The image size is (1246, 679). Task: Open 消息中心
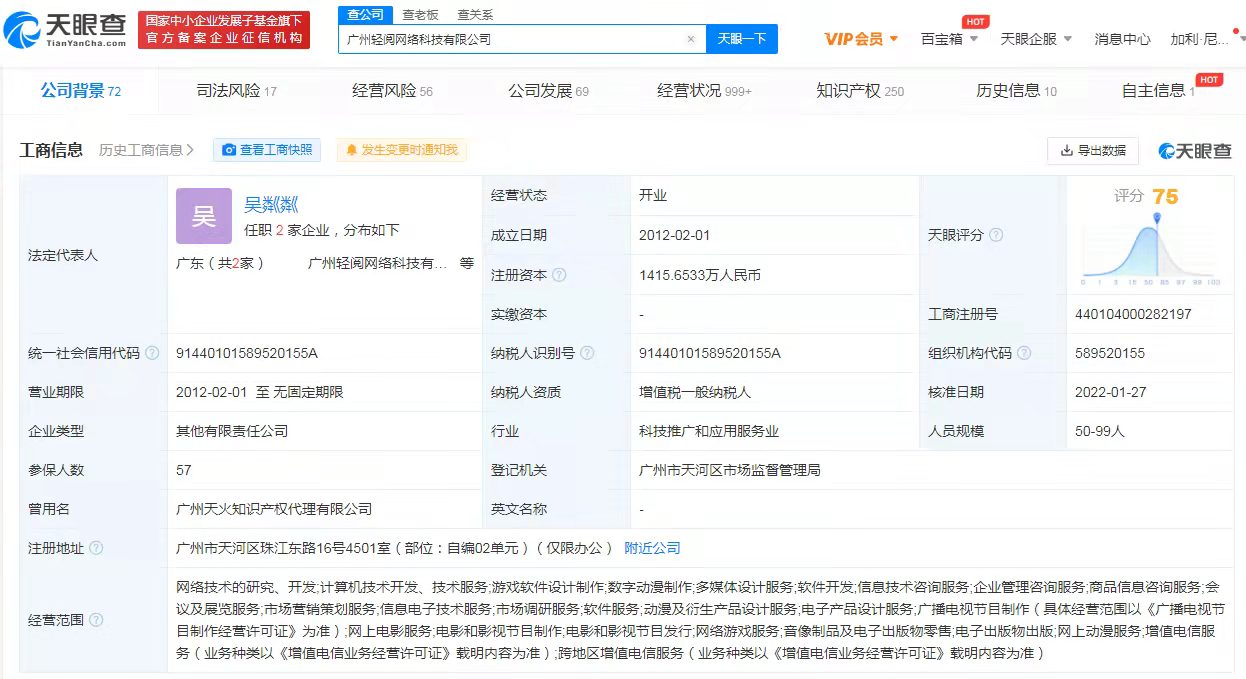pos(1122,39)
